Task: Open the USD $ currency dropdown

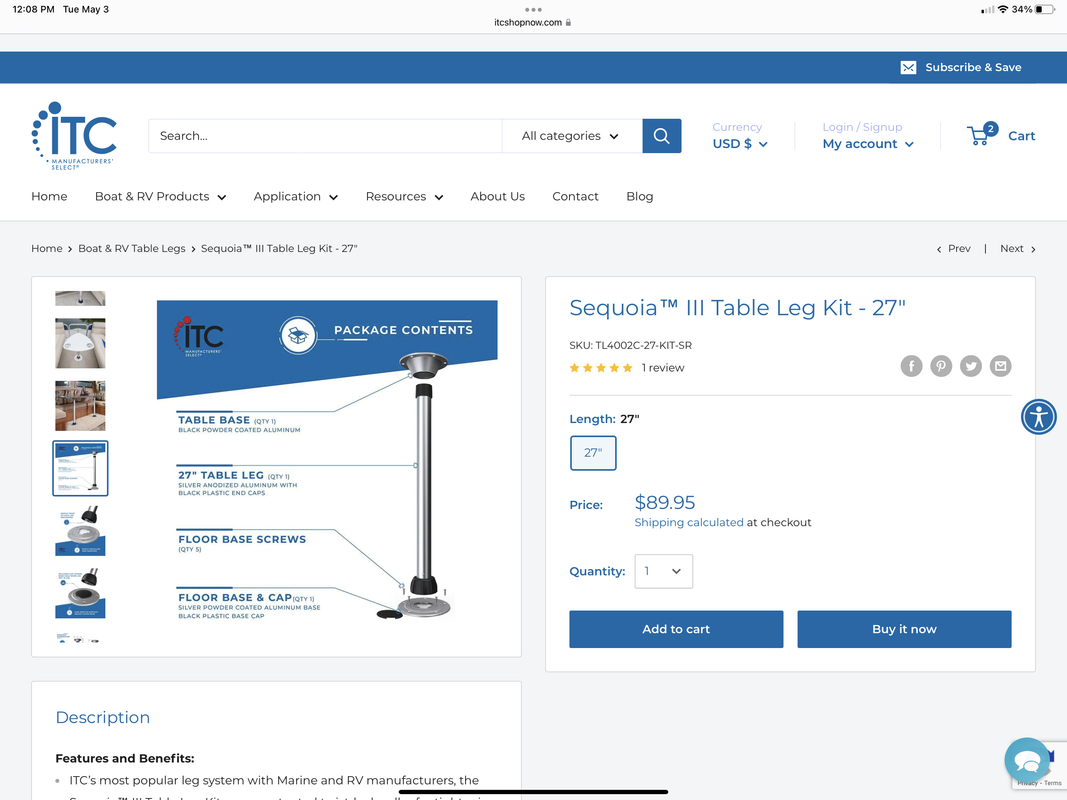Action: tap(740, 144)
